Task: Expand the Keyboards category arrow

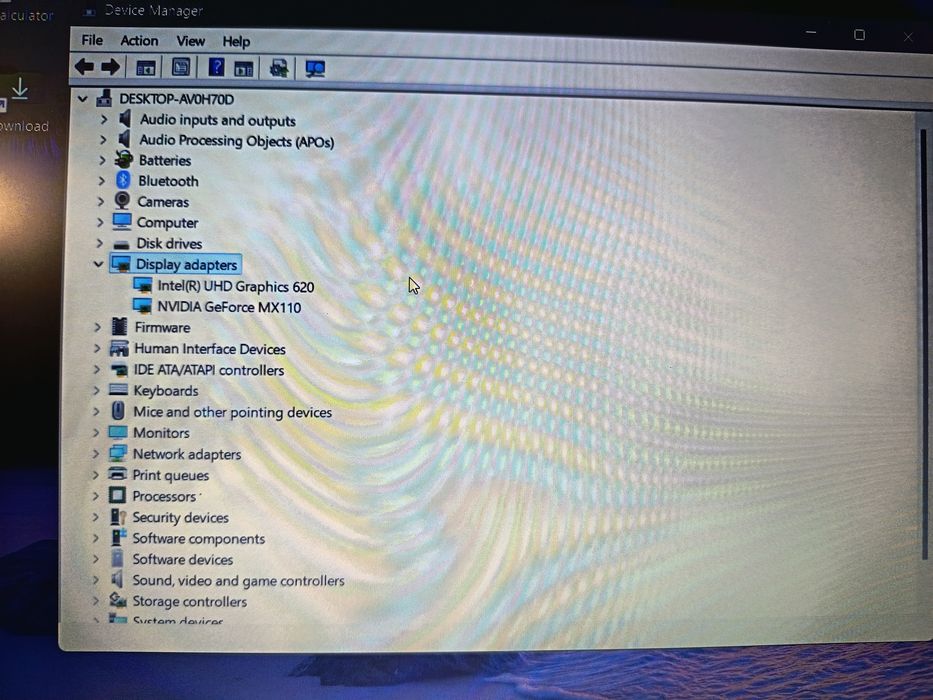Action: [96, 390]
